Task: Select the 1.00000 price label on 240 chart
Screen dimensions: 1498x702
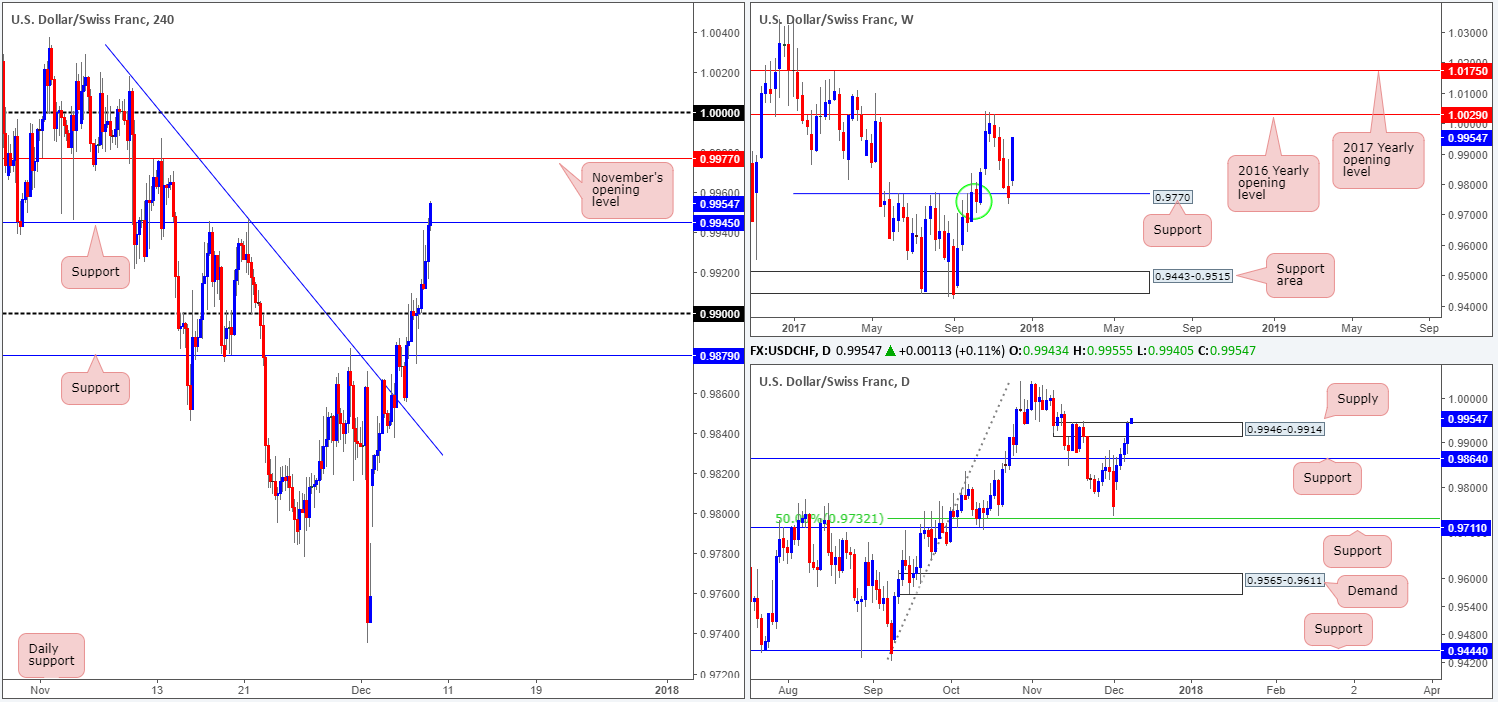Action: (718, 113)
